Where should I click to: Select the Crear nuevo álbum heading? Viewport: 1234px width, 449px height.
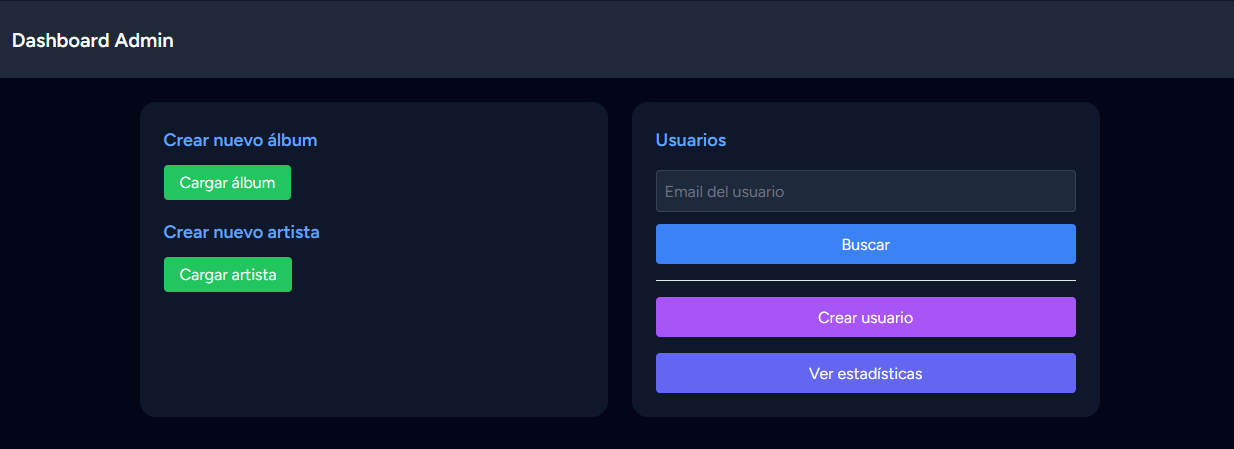240,140
